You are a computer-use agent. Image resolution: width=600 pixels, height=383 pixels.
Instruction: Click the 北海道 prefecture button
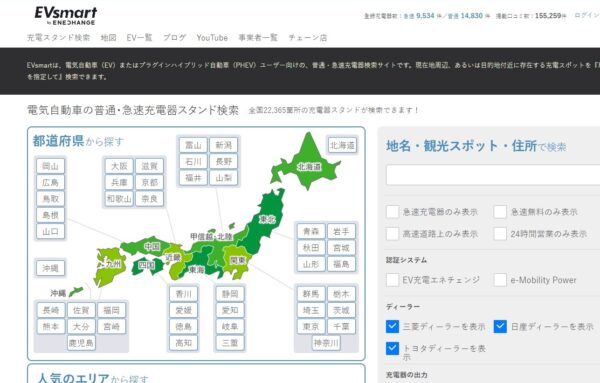[342, 145]
